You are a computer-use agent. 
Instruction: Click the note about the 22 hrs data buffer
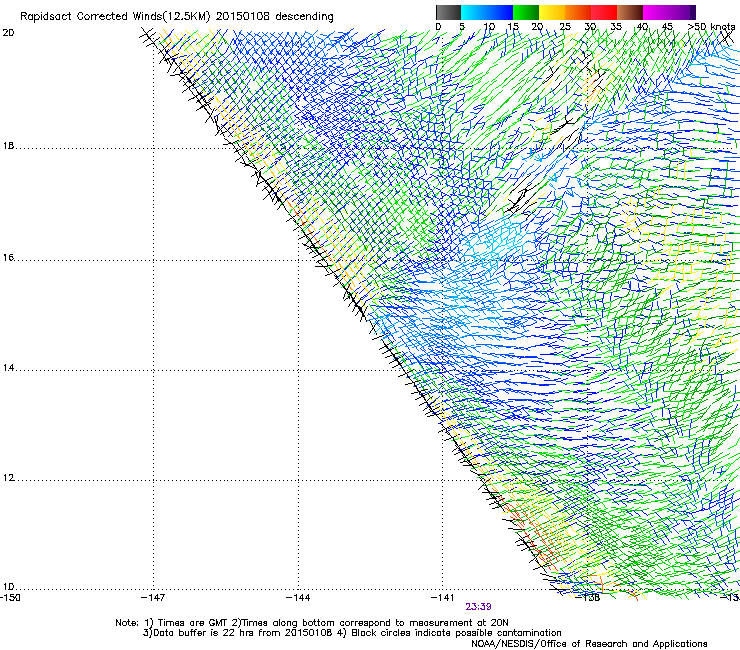pos(238,633)
